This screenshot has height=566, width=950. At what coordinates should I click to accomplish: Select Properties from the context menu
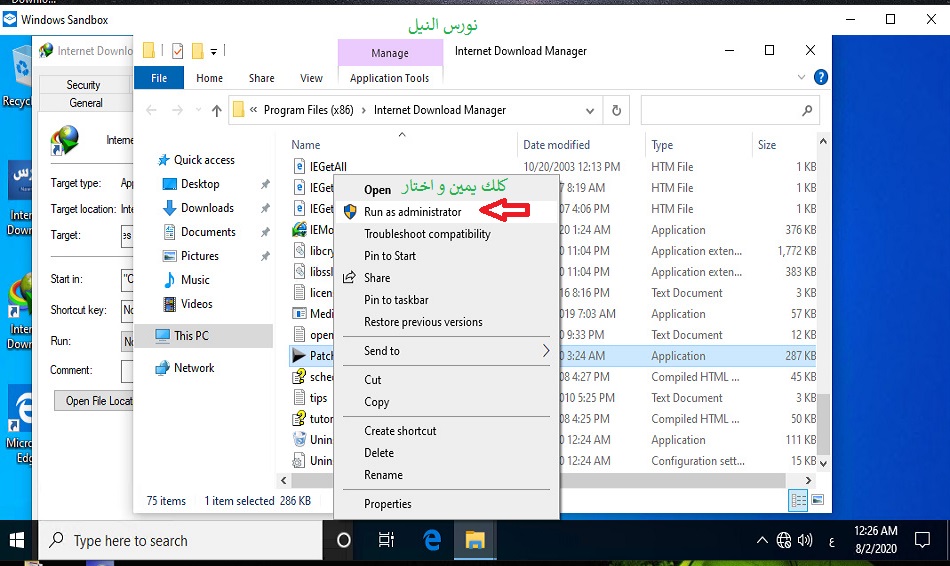(x=388, y=504)
